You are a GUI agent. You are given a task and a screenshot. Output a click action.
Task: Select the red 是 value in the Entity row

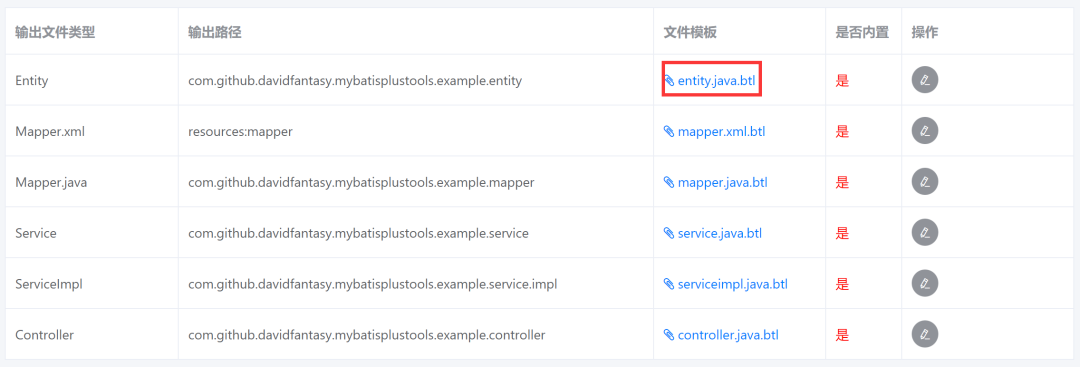tap(842, 81)
